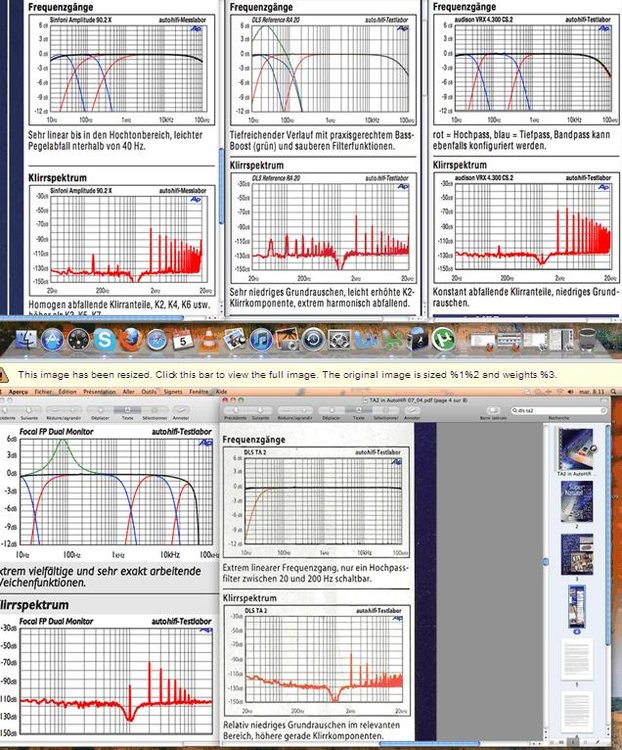Screen dimensions: 622x750
Task: Click the image resized notification bar
Action: point(311,375)
